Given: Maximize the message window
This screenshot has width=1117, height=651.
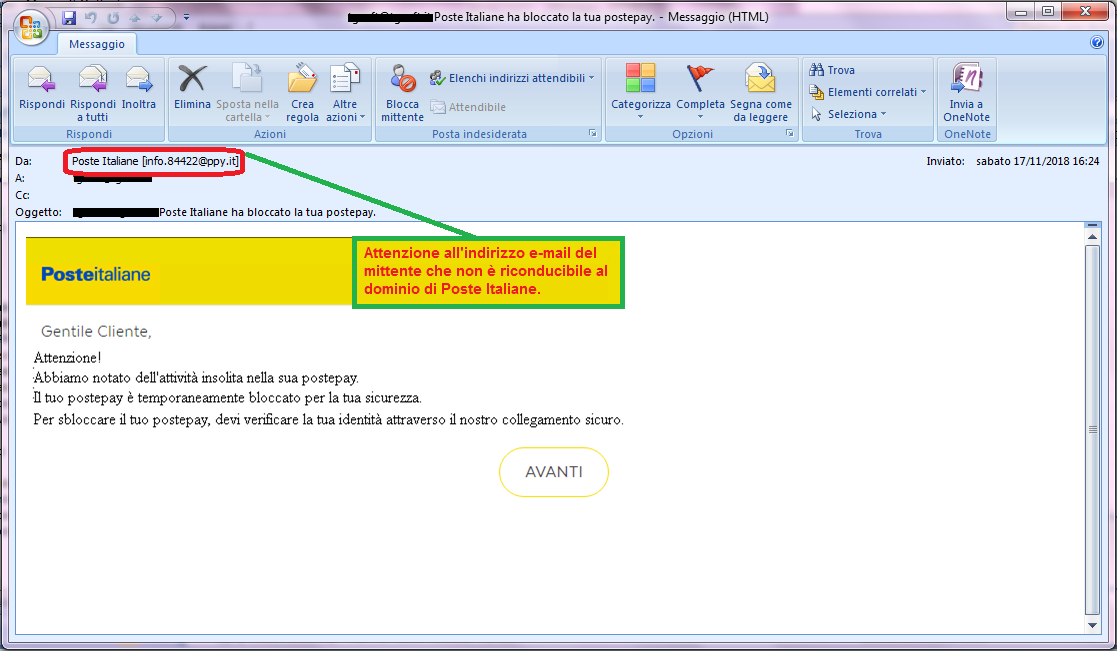Looking at the screenshot, I should pos(1047,11).
